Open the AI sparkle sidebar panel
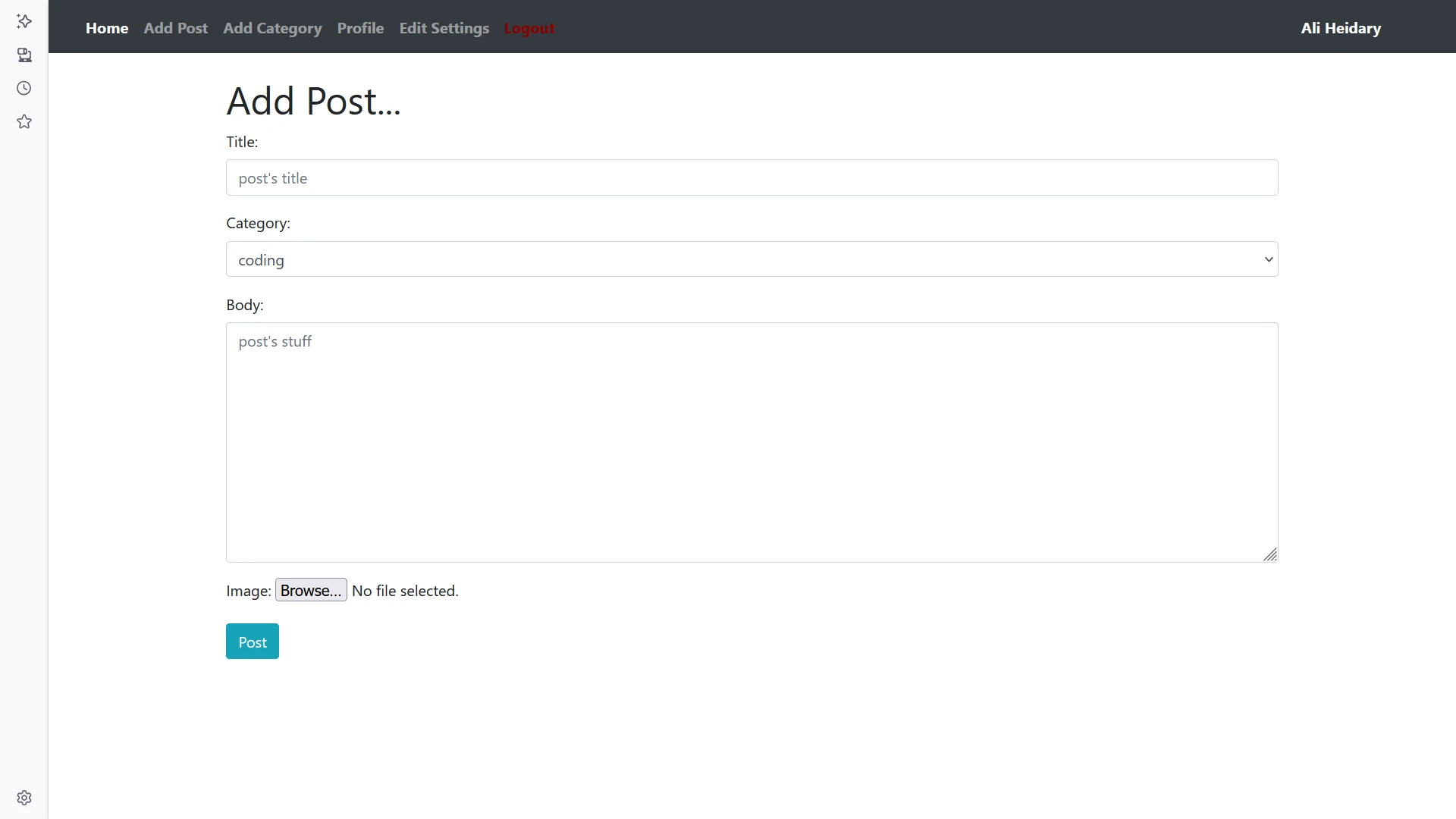The height and width of the screenshot is (819, 1456). pos(24,21)
